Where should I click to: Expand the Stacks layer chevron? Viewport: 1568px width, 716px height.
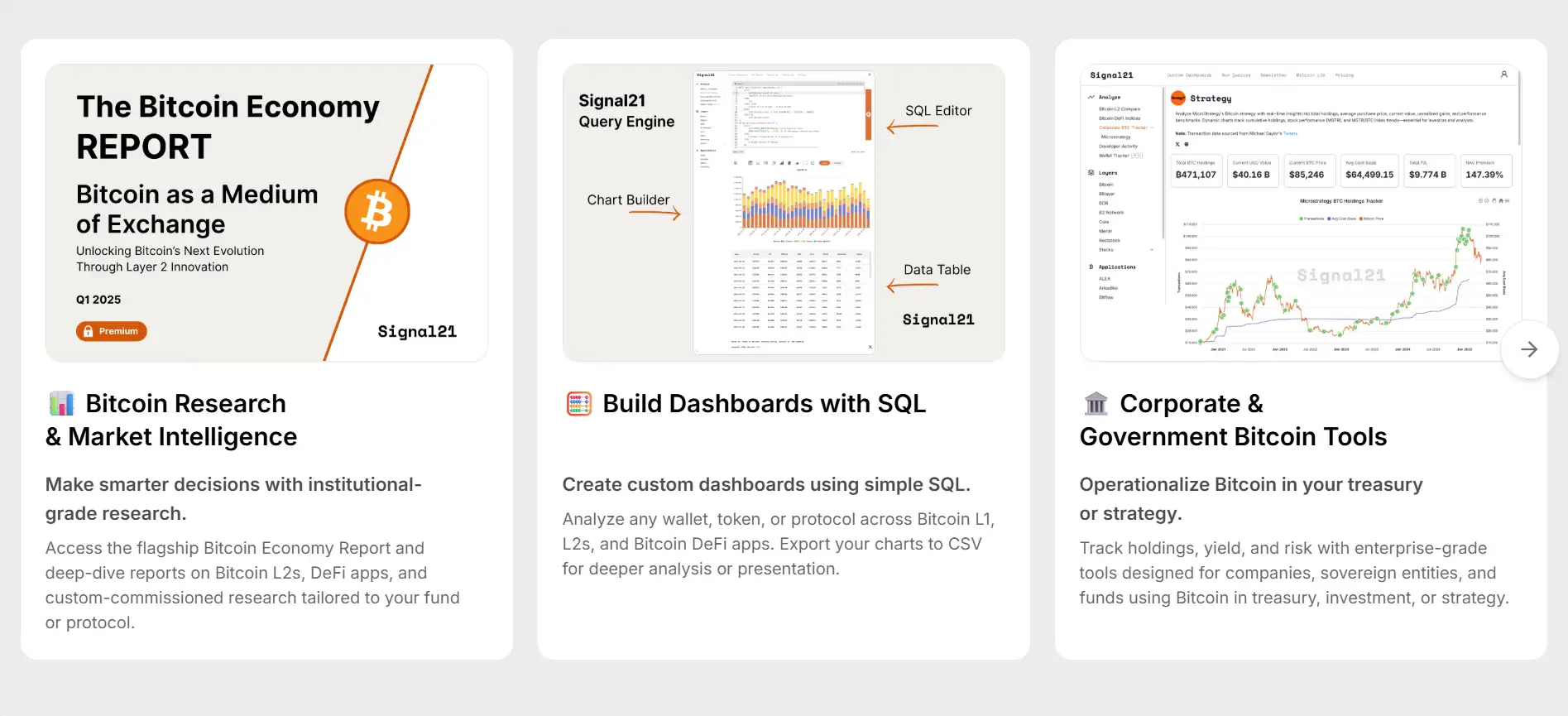[1152, 250]
